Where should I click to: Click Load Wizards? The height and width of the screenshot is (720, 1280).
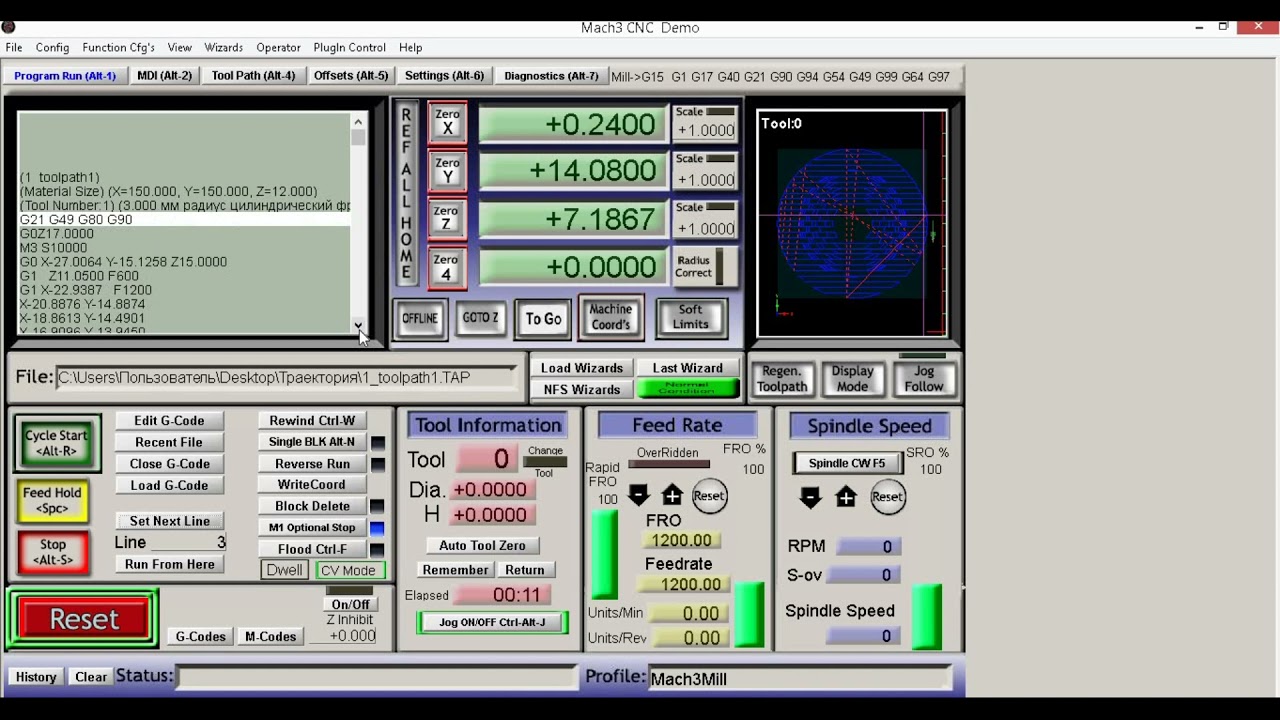pos(582,368)
